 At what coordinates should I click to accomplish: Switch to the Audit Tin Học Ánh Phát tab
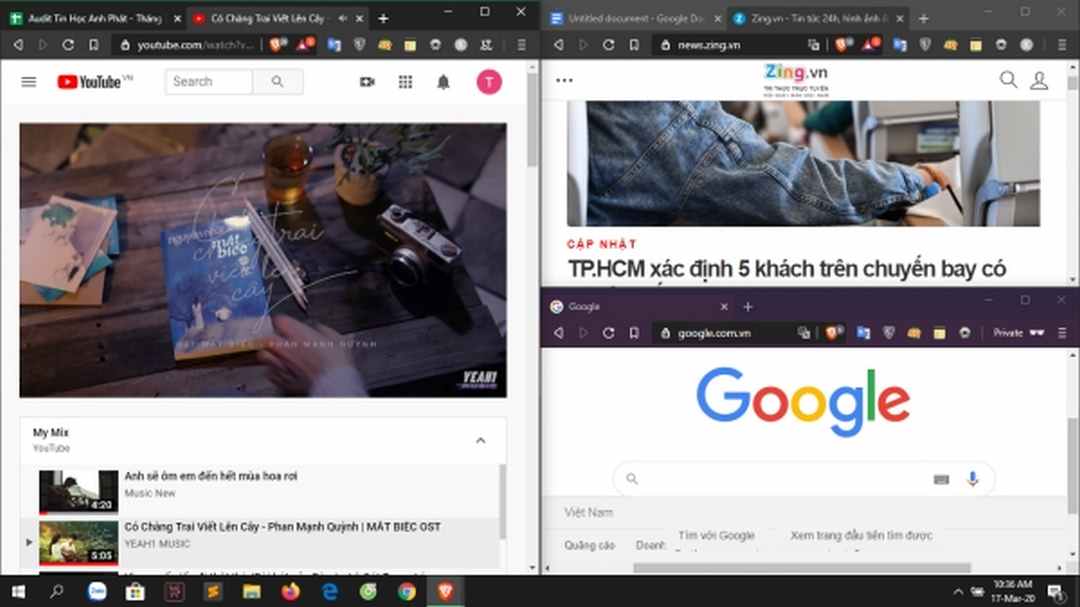click(x=95, y=19)
